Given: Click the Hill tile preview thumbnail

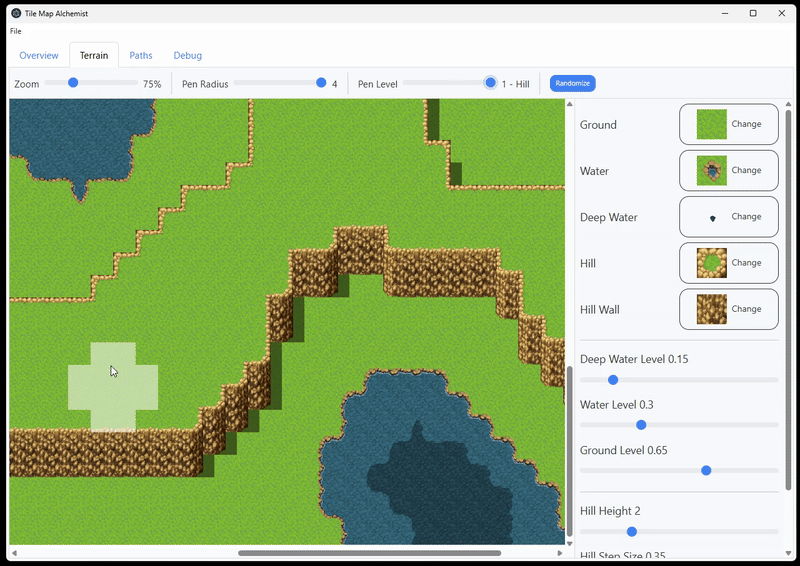Looking at the screenshot, I should 711,263.
